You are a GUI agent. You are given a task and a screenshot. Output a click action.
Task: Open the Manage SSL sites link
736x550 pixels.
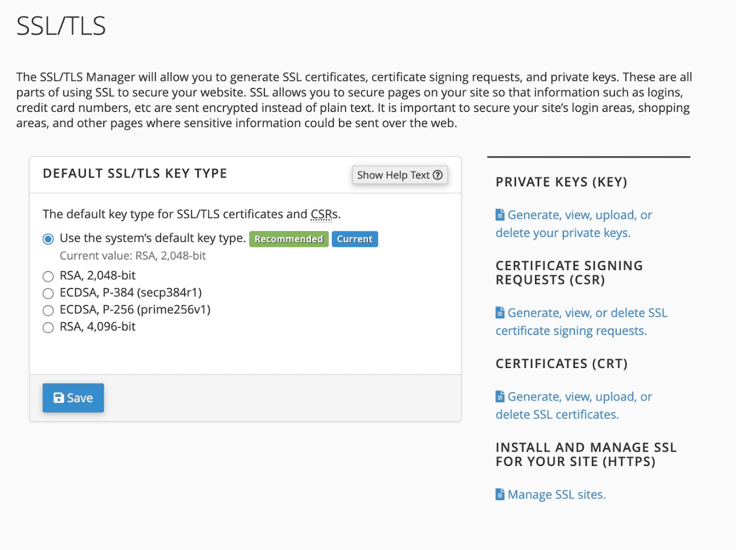pos(556,494)
